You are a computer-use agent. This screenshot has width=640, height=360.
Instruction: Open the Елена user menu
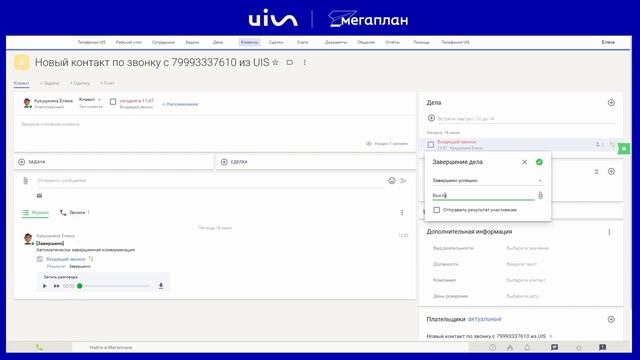[608, 42]
